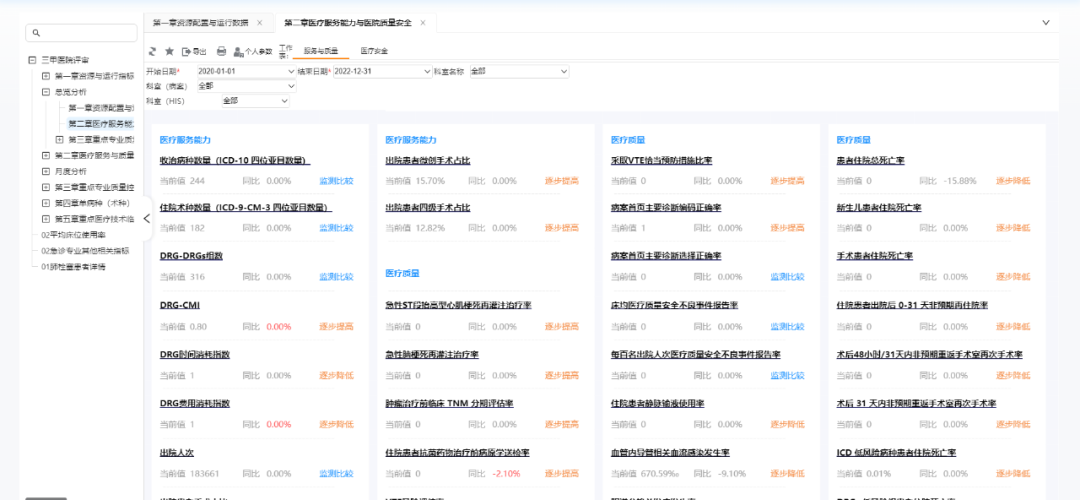Image resolution: width=1080 pixels, height=500 pixels.
Task: Open the 采取VTE恰当预防措施比率 link
Action: tap(661, 160)
